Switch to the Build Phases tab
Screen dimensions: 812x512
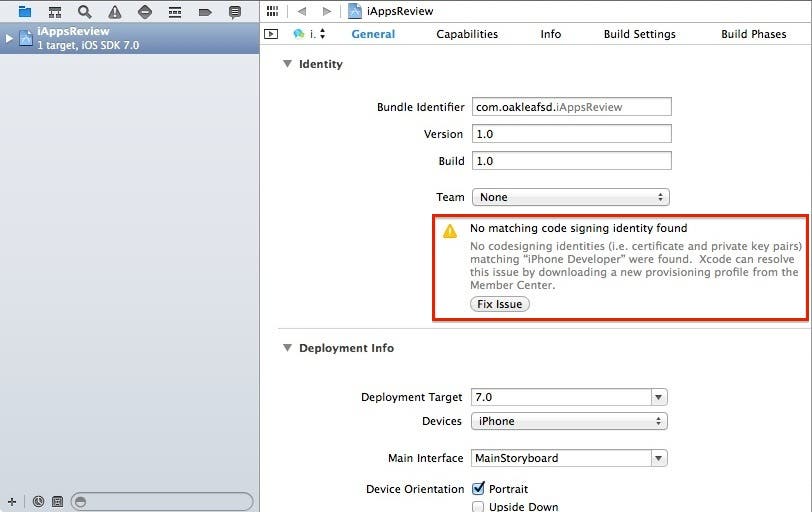[753, 34]
